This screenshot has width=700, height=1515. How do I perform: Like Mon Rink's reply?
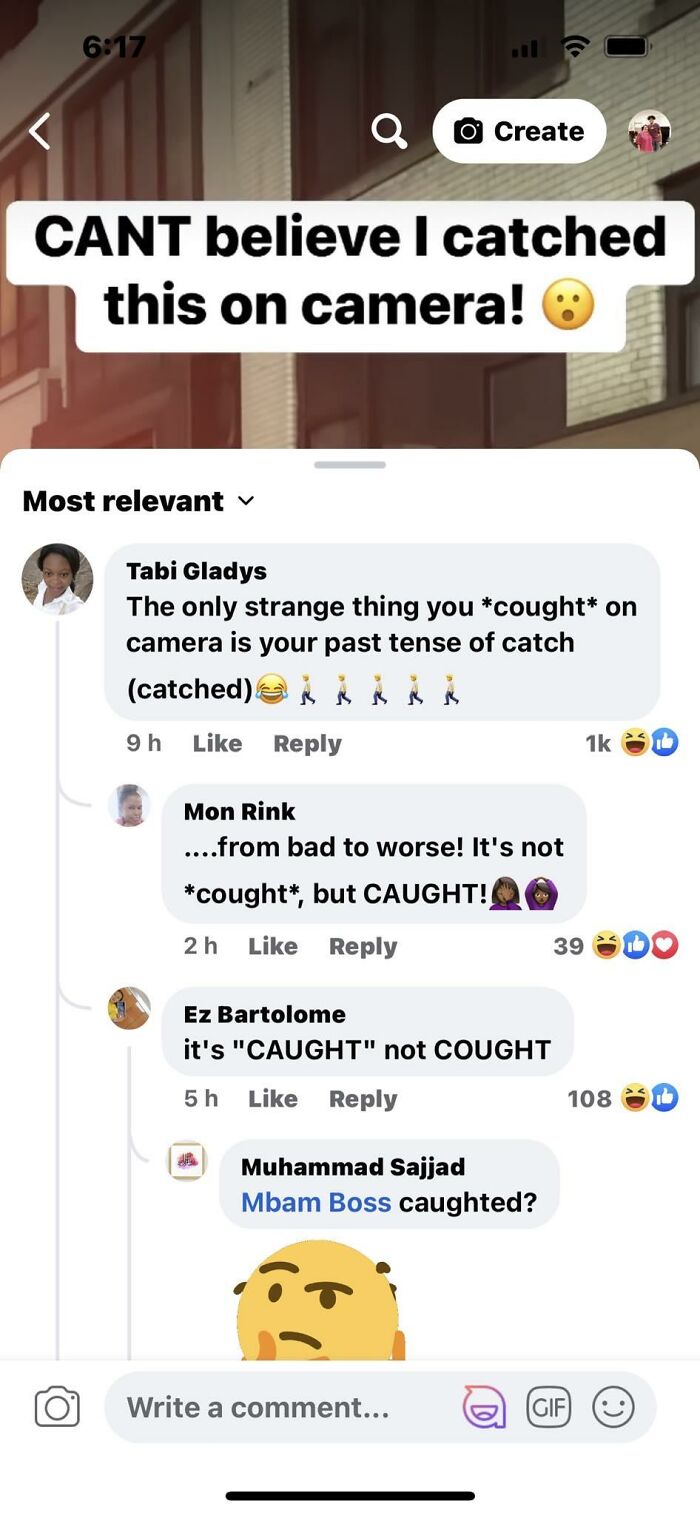pyautogui.click(x=273, y=946)
